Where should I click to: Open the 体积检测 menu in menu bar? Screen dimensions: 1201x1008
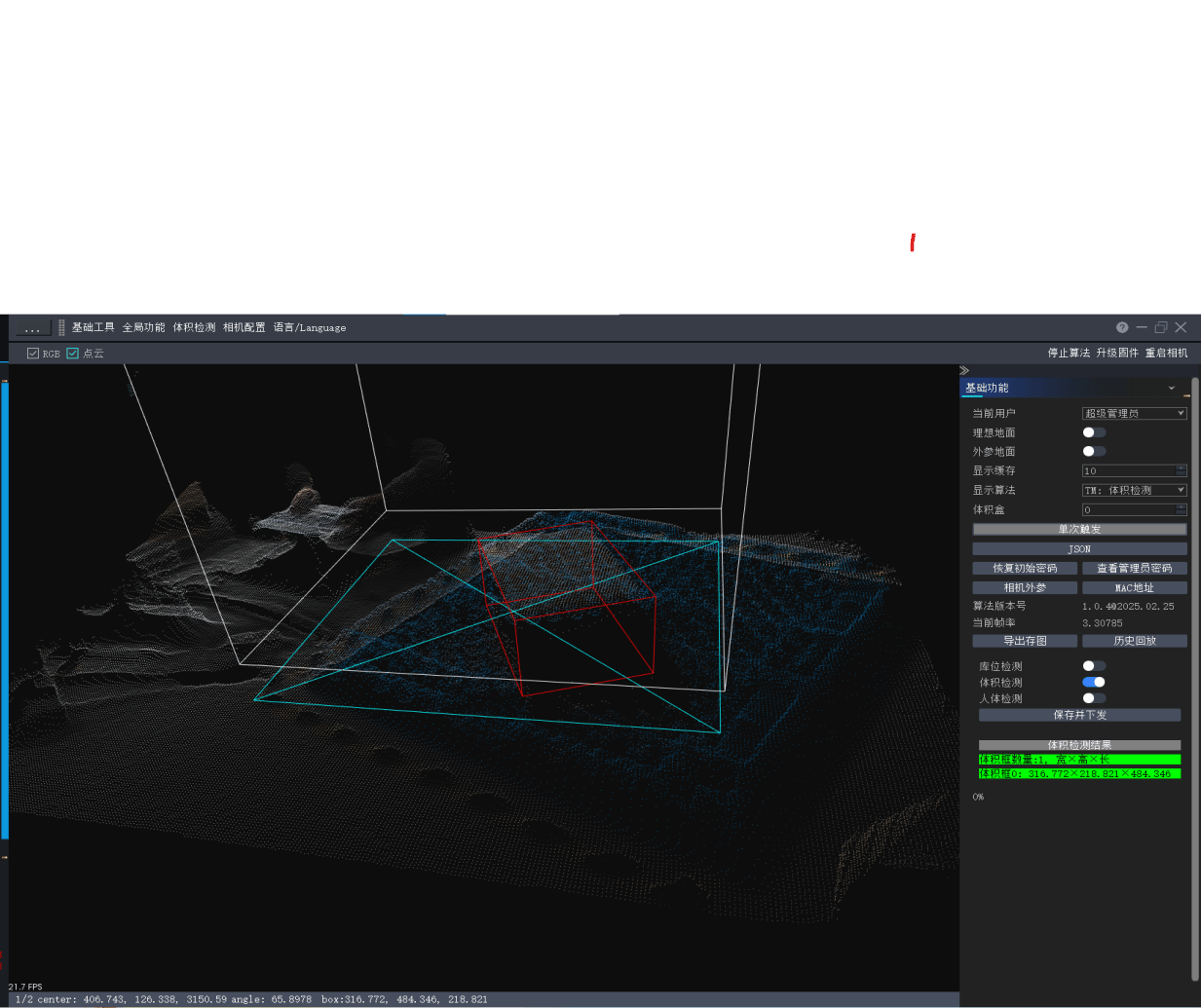click(194, 327)
